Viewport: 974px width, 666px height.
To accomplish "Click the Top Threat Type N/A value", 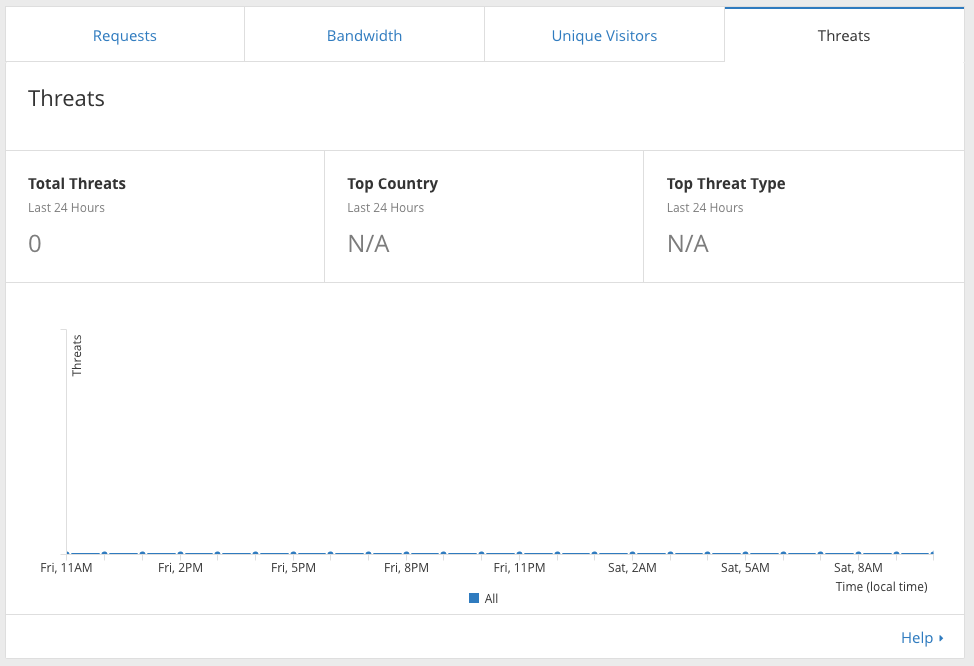I will click(x=688, y=244).
